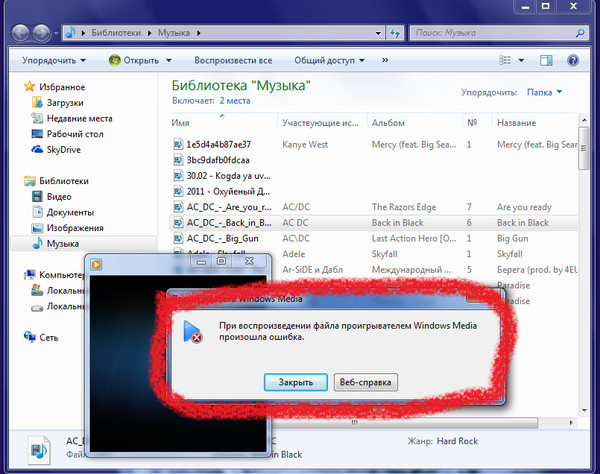The height and width of the screenshot is (474, 600).
Task: Sort by the Участвующие ис... column header
Action: point(322,123)
